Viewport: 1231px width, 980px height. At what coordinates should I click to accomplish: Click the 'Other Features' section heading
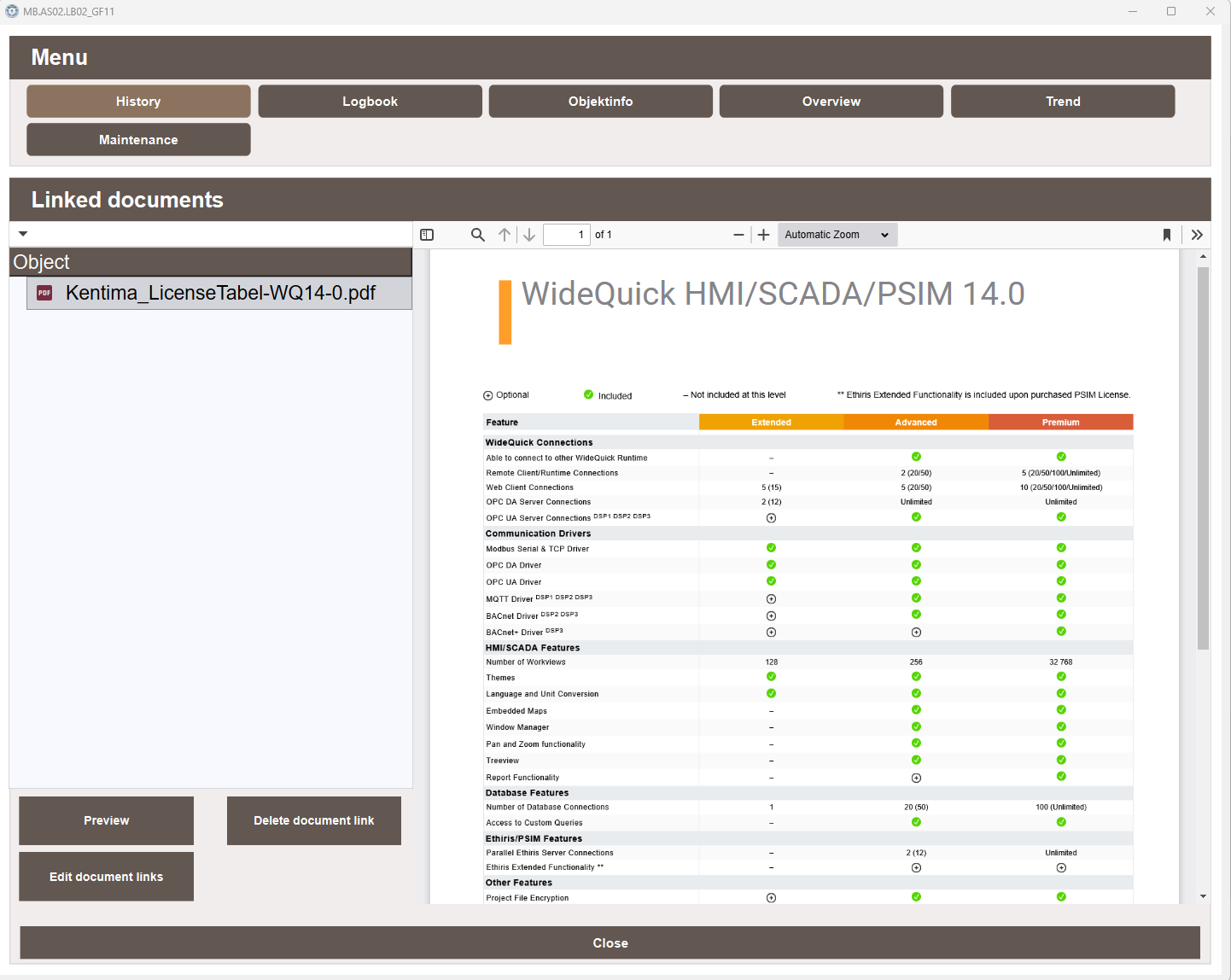tap(519, 883)
